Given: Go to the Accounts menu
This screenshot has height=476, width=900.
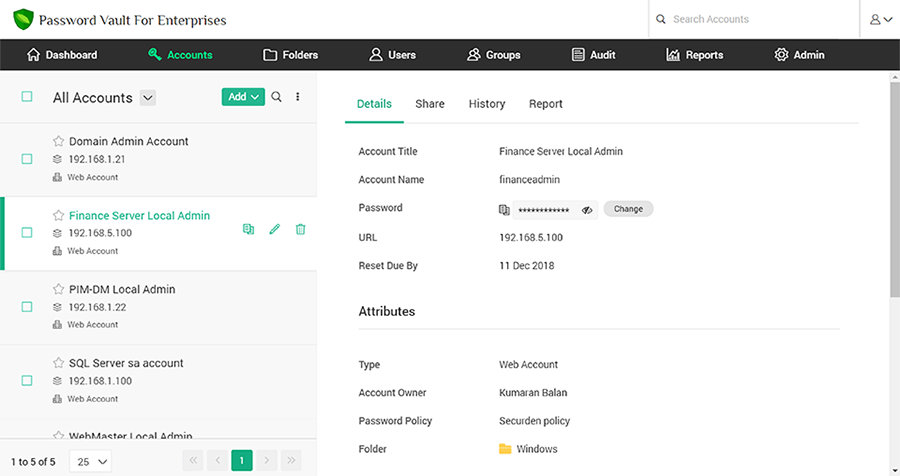Looking at the screenshot, I should point(180,55).
